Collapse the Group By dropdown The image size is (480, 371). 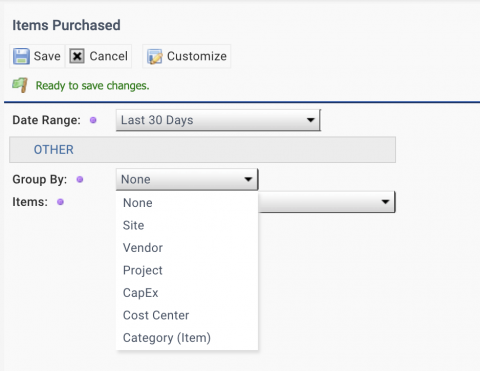(187, 179)
